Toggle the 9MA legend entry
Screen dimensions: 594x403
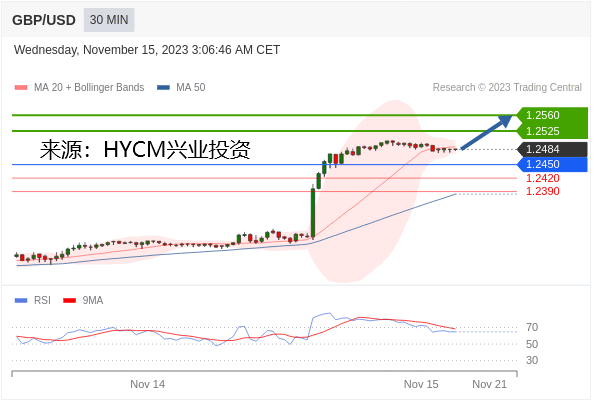[x=83, y=300]
